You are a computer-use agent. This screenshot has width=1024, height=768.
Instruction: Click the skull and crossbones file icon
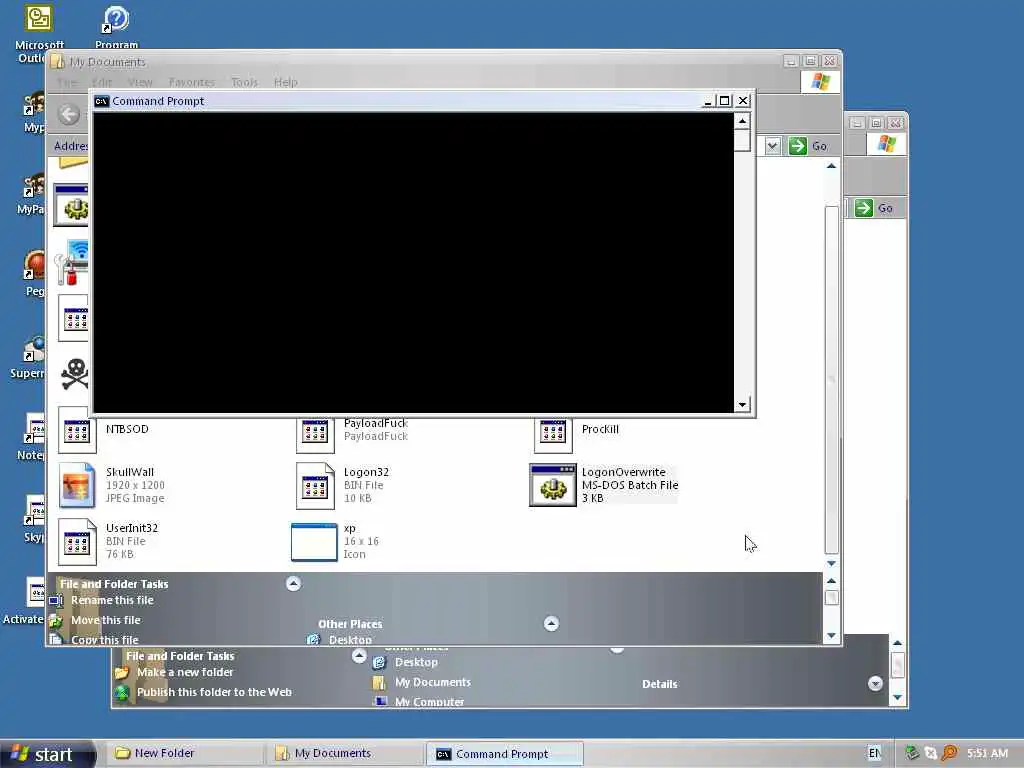(x=74, y=374)
